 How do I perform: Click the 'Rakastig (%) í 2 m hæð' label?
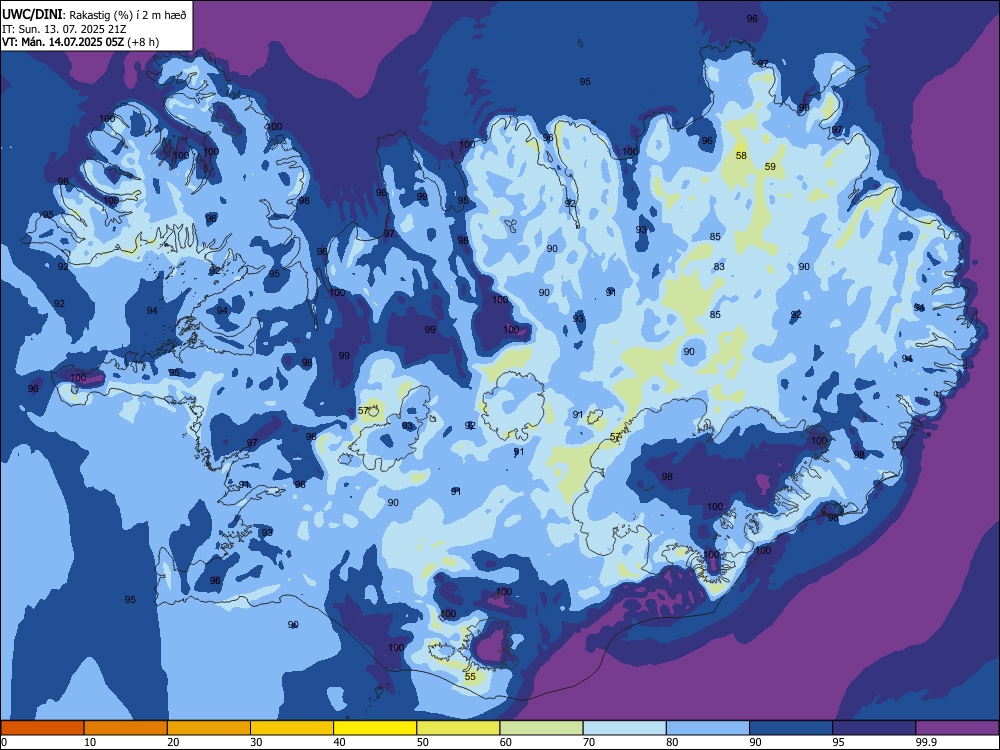(x=128, y=15)
